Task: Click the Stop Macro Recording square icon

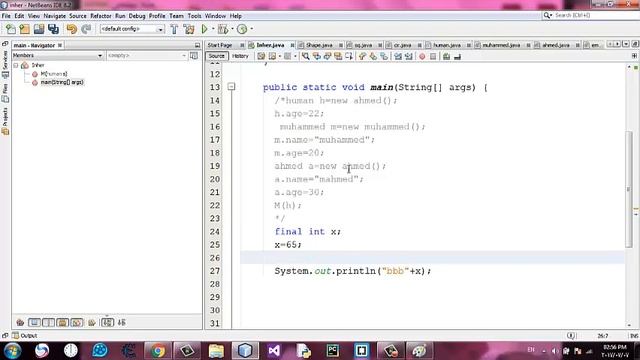Action: click(433, 56)
